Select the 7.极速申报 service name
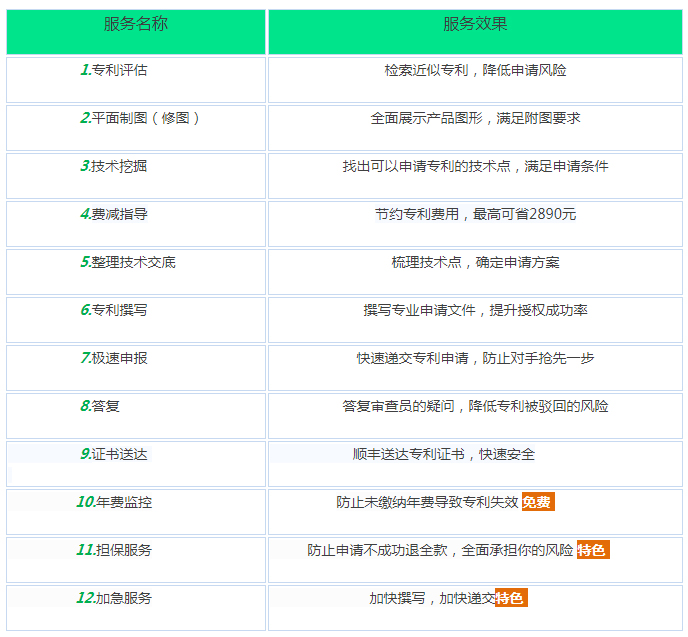Viewport: 688px width, 637px height. coord(114,358)
